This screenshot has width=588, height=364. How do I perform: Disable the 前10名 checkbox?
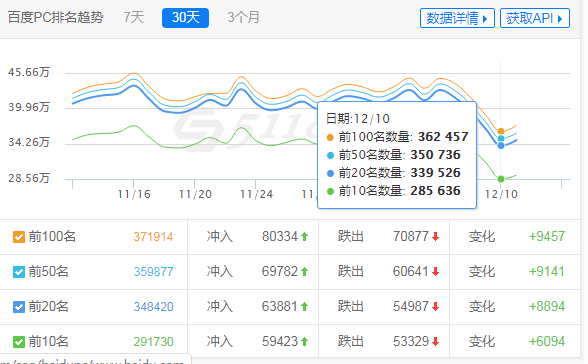(19, 342)
